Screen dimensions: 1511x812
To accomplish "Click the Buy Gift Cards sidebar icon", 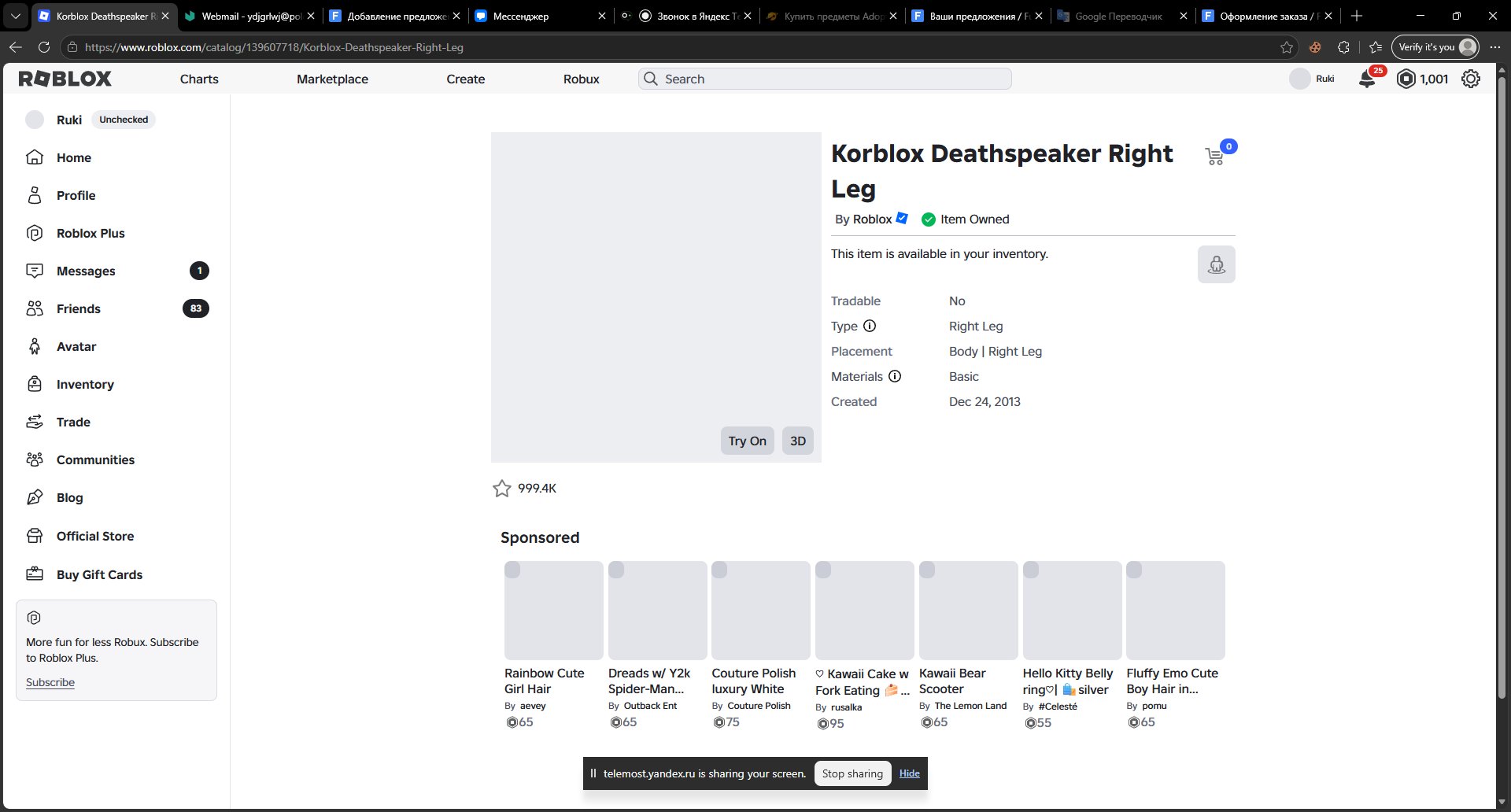I will point(35,574).
